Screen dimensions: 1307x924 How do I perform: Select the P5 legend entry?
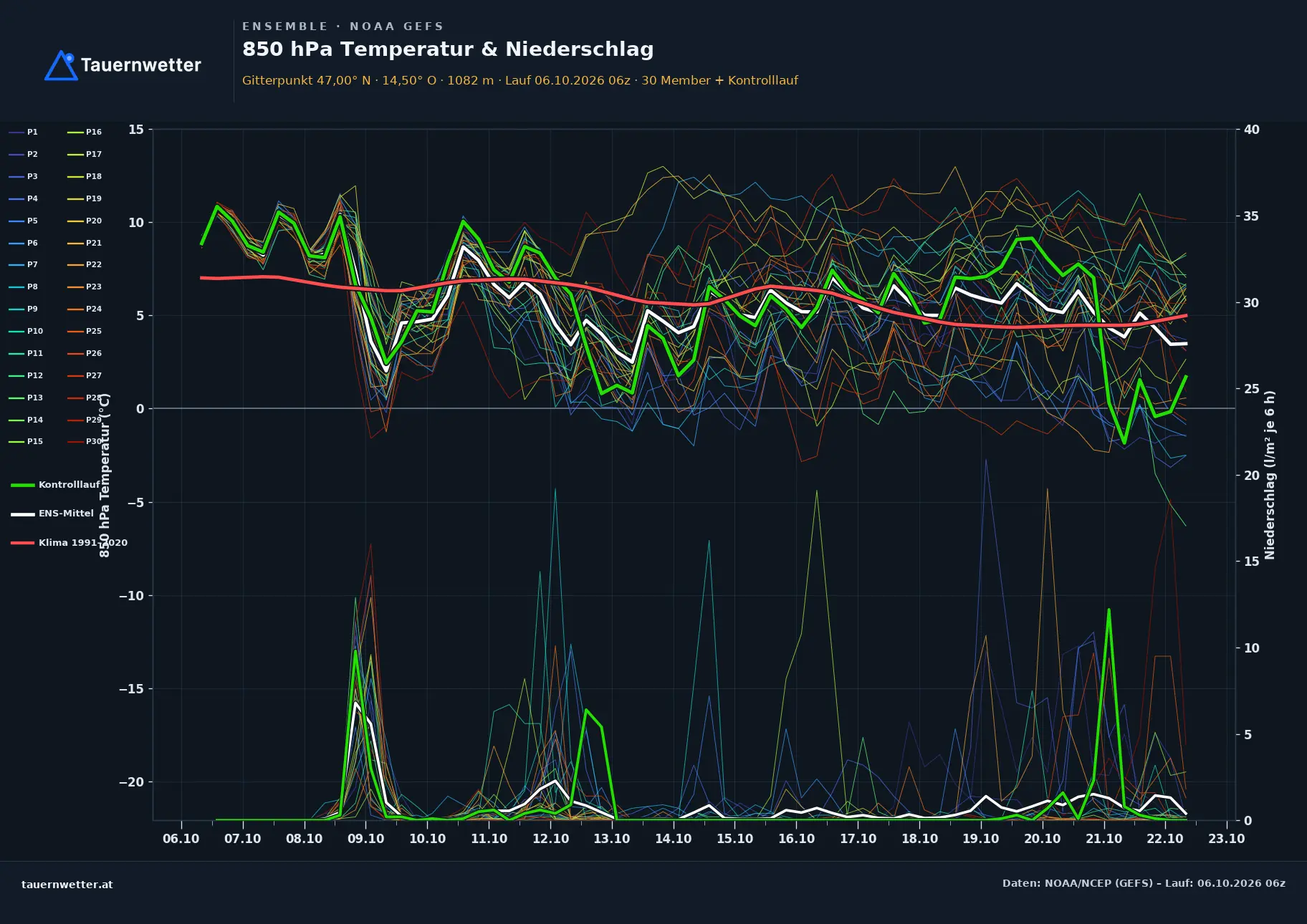pyautogui.click(x=24, y=221)
